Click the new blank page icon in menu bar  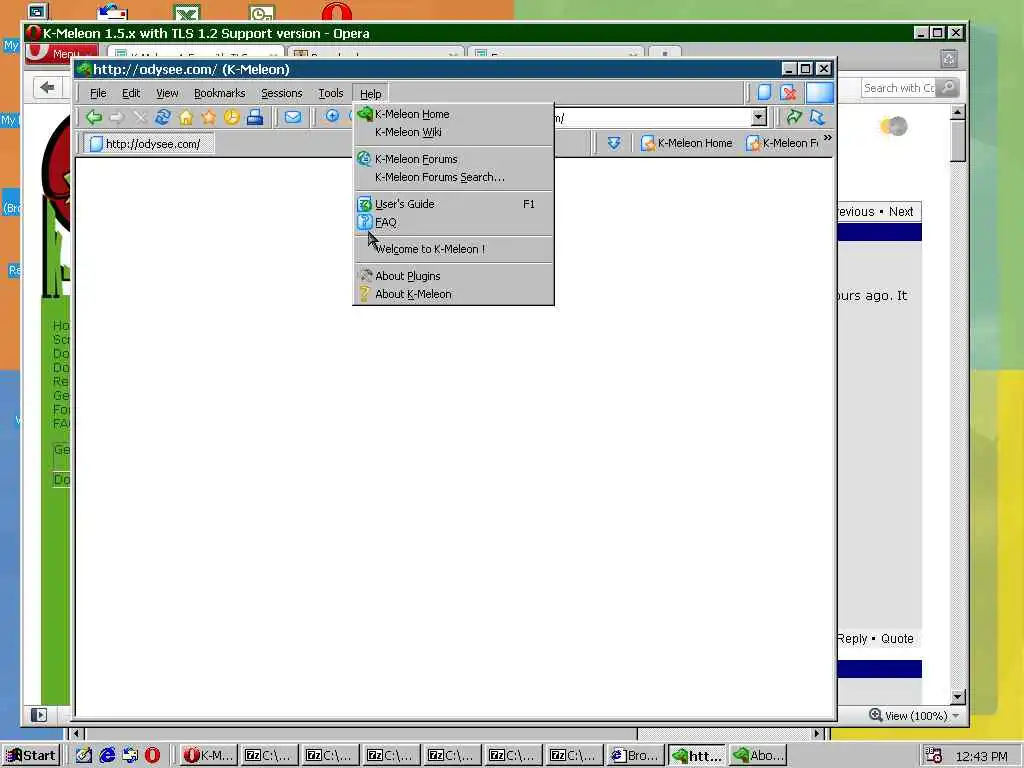click(764, 93)
